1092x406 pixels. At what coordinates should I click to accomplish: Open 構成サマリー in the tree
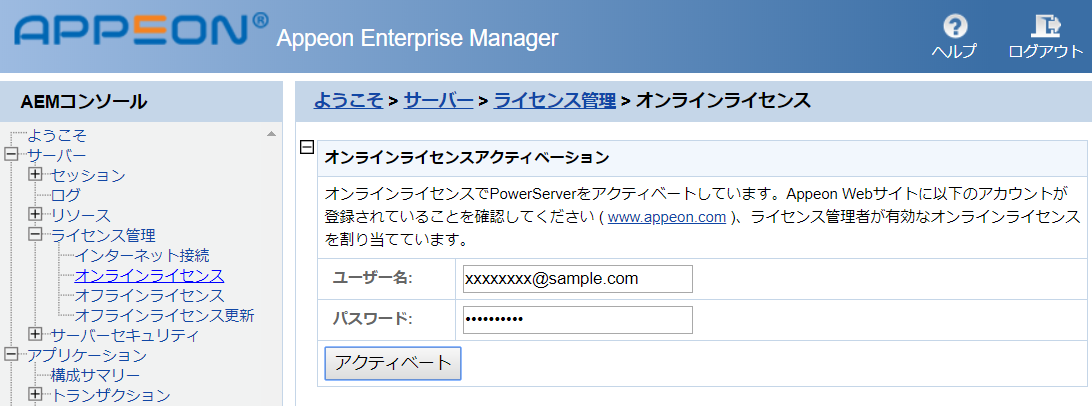96,375
